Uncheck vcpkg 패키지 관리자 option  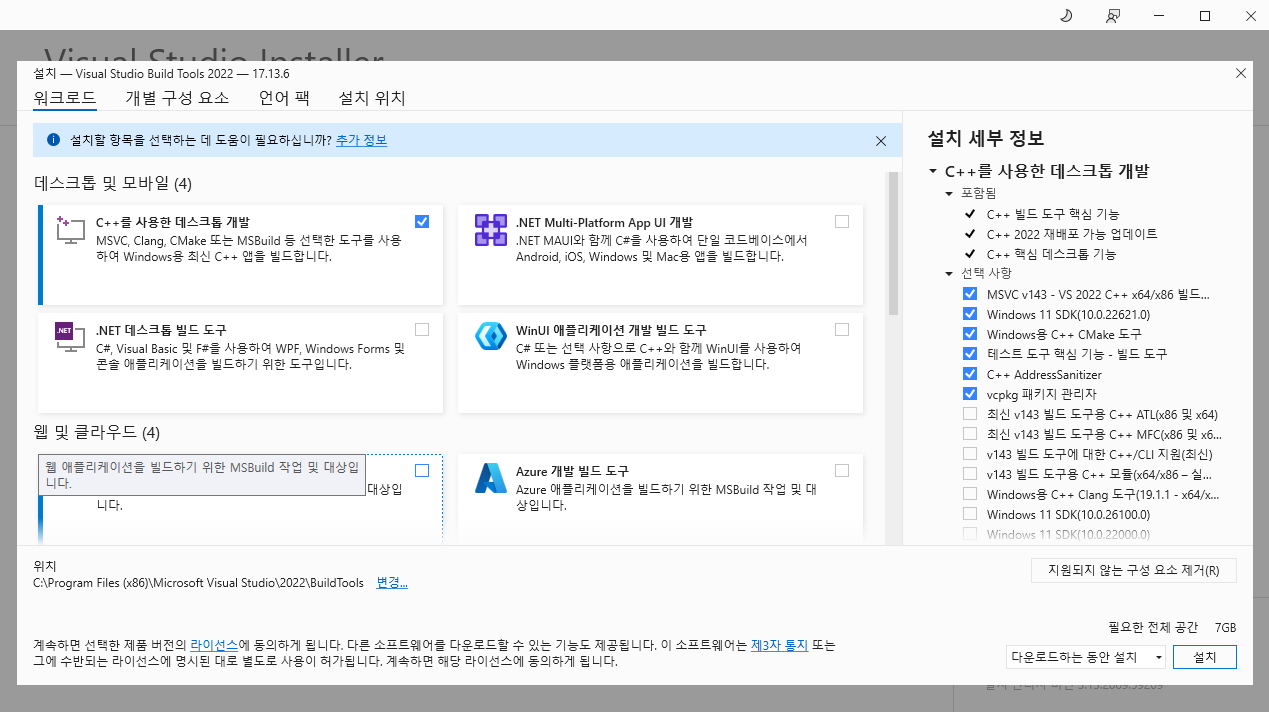tap(970, 394)
